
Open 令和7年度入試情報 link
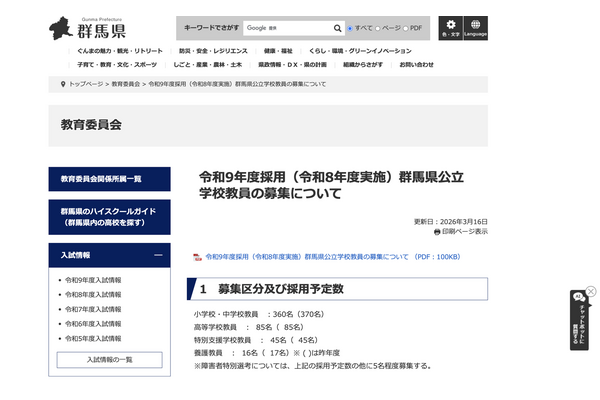(93, 309)
